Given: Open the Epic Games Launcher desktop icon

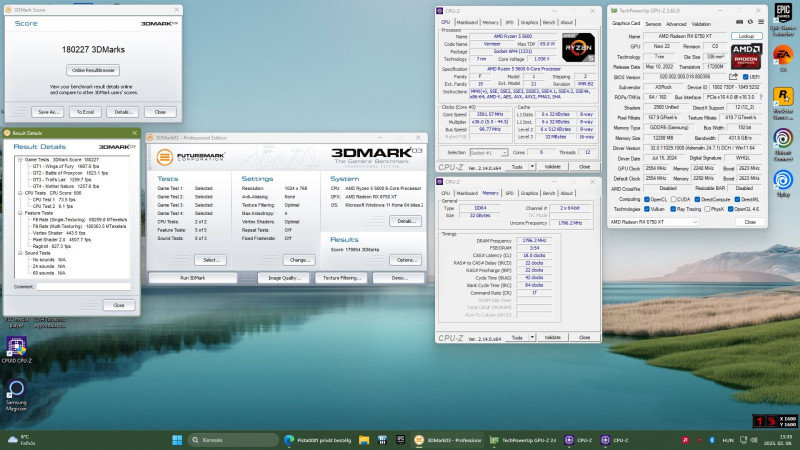Looking at the screenshot, I should [783, 18].
